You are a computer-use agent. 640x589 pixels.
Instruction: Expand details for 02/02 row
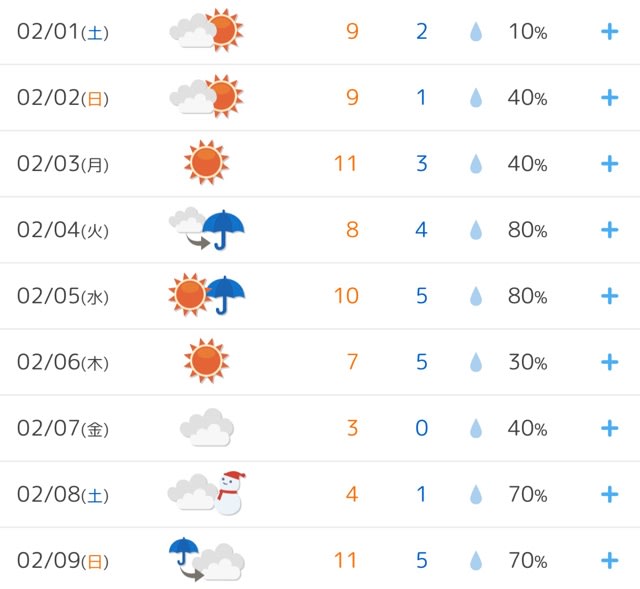click(x=609, y=98)
